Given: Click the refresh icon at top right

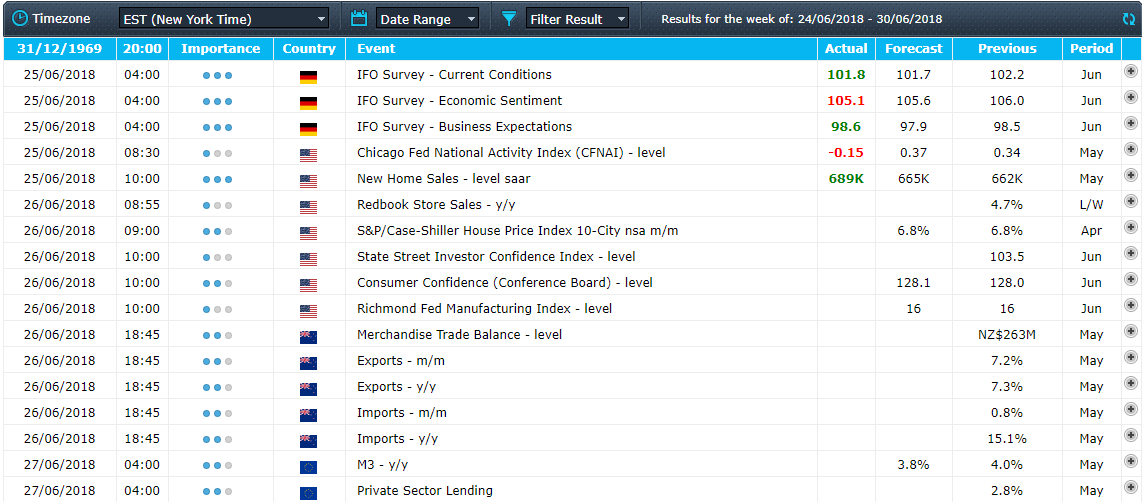Looking at the screenshot, I should click(1129, 19).
